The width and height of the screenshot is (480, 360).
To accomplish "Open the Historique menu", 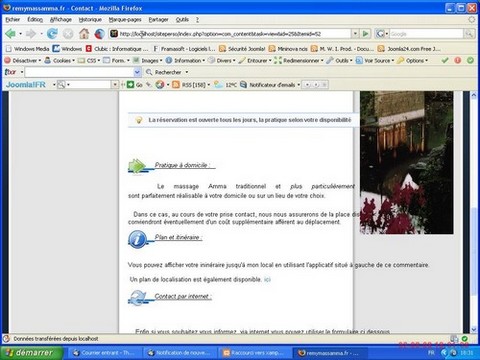I will pyautogui.click(x=90, y=20).
